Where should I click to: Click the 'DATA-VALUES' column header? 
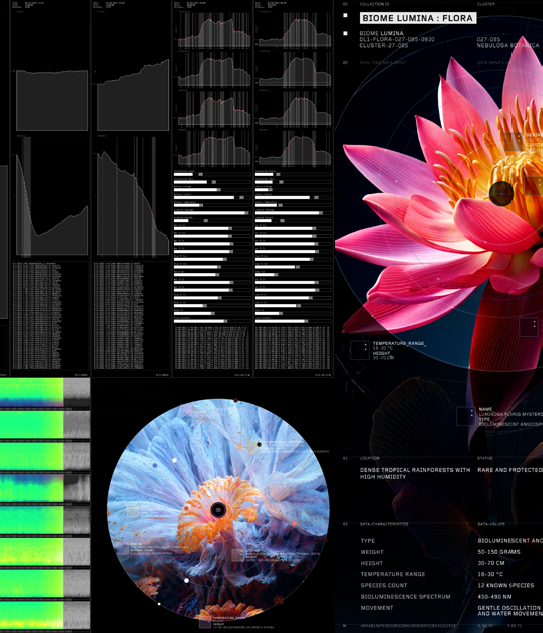tap(491, 524)
